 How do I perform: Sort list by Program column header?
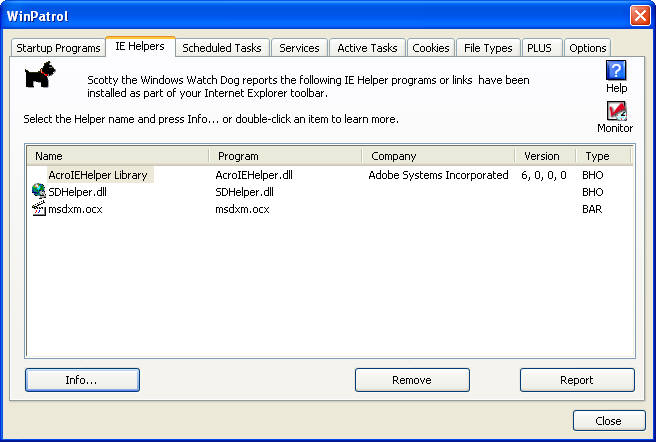285,156
